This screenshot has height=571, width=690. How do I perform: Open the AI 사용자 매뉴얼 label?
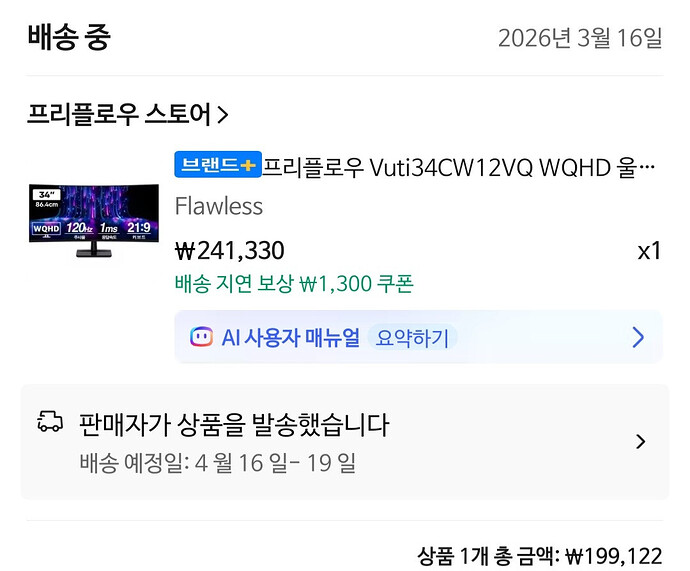(290, 338)
